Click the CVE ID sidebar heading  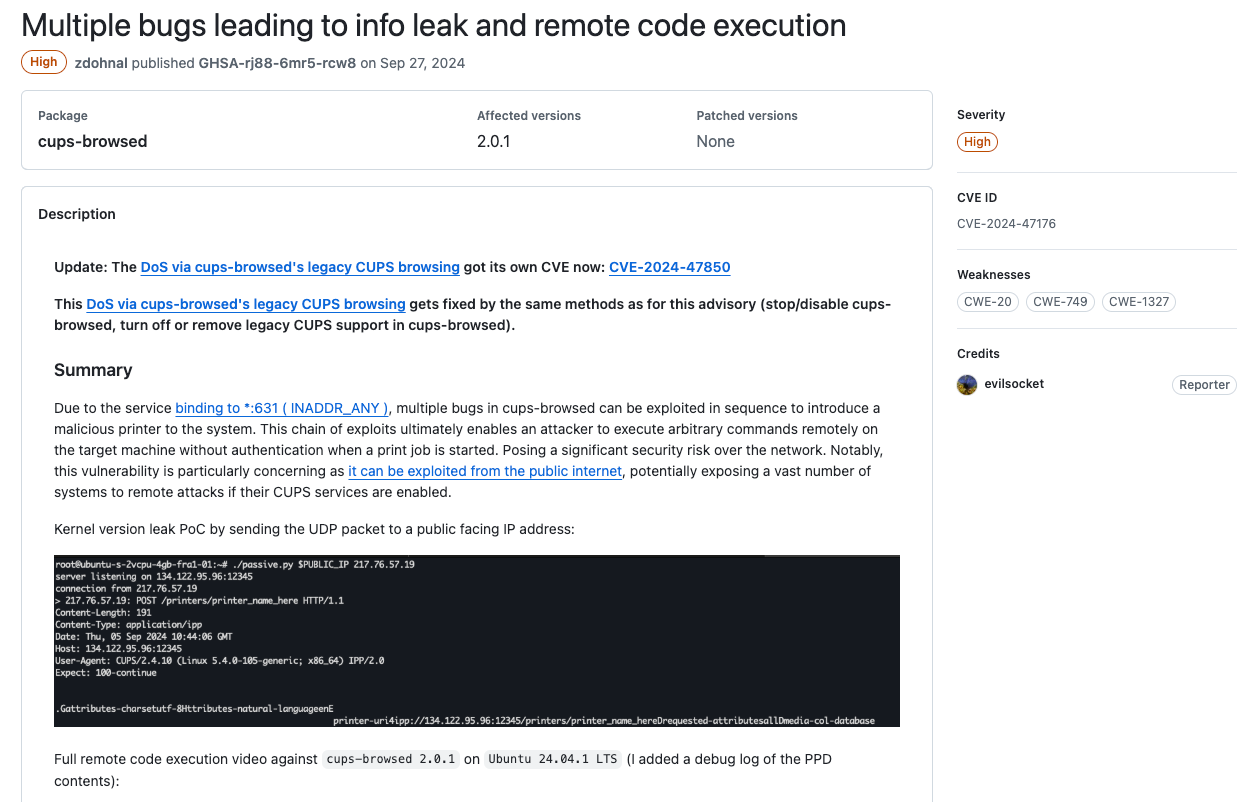(977, 198)
